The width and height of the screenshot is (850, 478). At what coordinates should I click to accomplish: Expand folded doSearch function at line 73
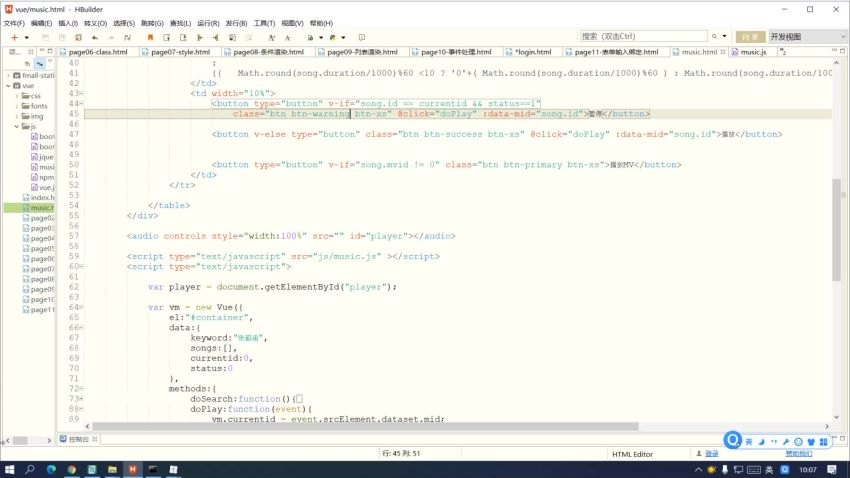82,399
